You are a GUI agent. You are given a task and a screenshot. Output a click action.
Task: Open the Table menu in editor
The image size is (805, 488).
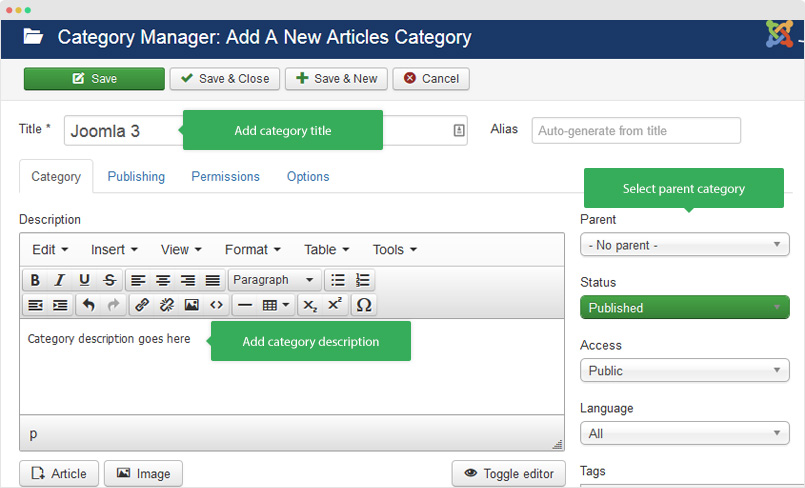click(327, 250)
